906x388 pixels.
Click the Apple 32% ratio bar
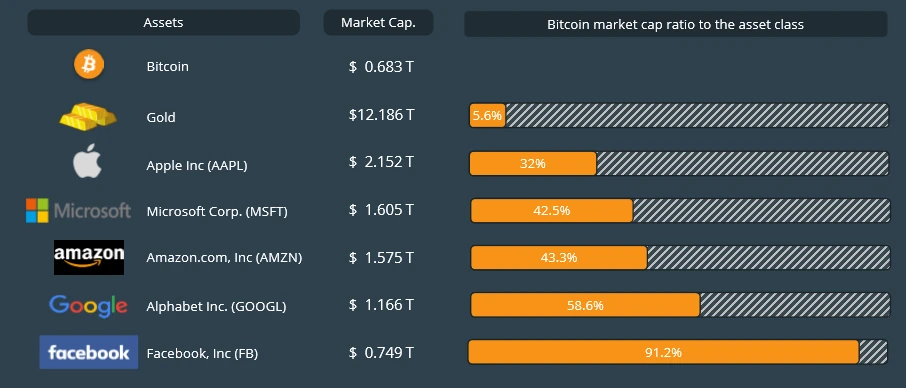pos(678,163)
